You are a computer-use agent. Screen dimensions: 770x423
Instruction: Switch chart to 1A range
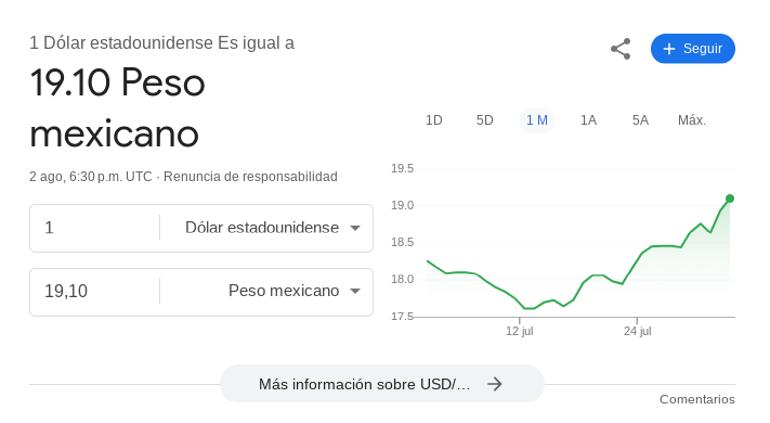click(x=588, y=120)
